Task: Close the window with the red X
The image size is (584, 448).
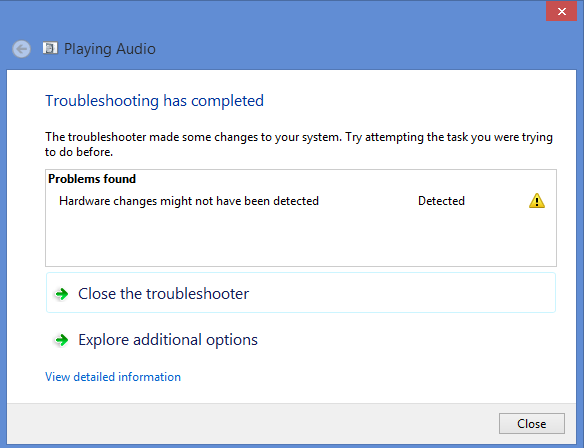Action: [x=562, y=11]
